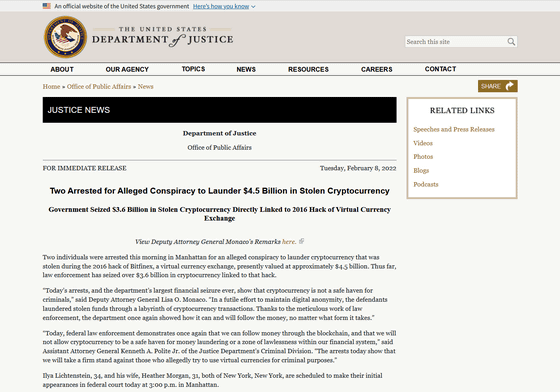Click the search magnifying glass icon
Viewport: 560px width, 392px height.
click(x=511, y=42)
